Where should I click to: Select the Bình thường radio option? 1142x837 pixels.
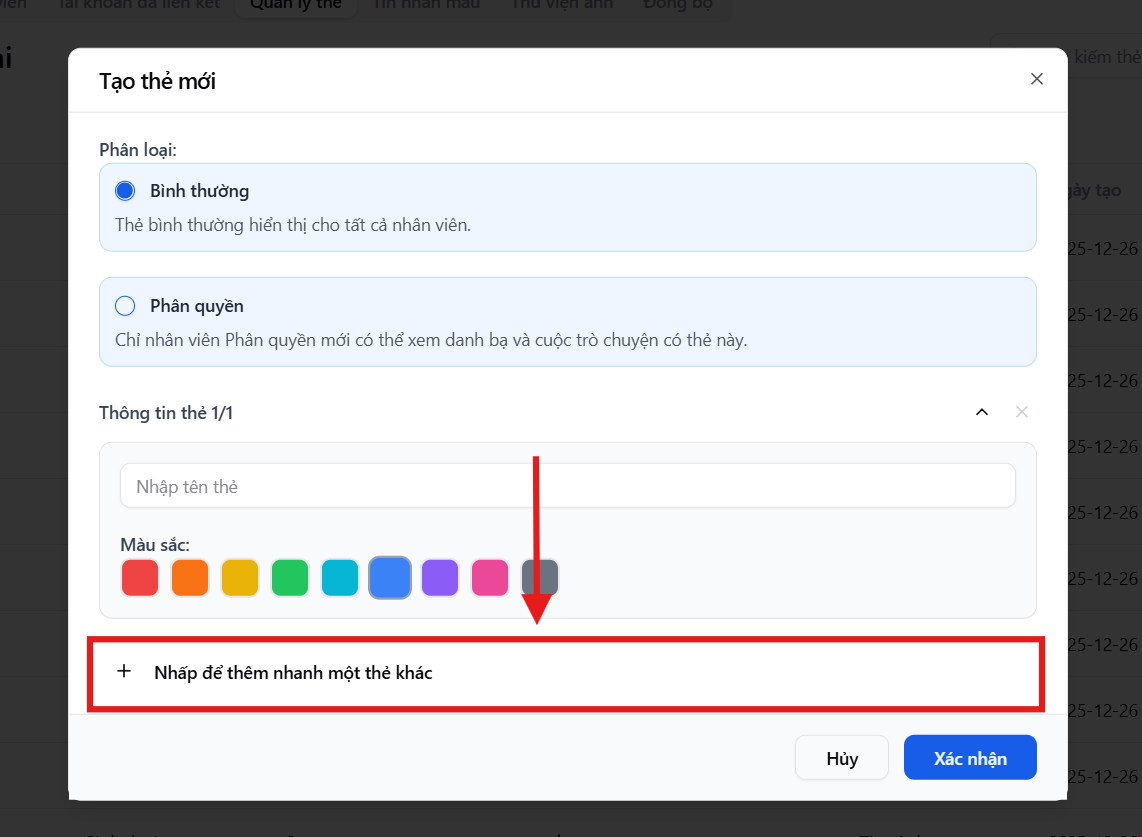coord(125,191)
